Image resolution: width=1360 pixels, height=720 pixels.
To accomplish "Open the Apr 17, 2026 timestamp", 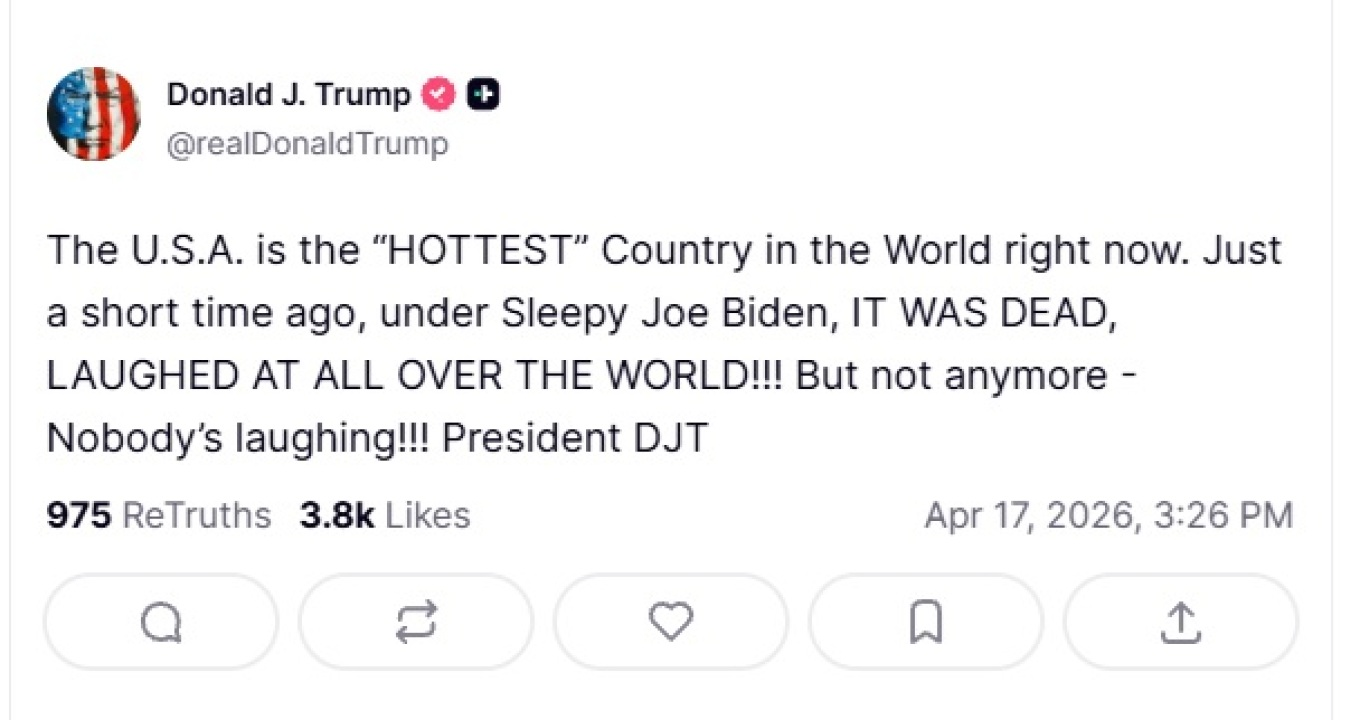I will 1108,516.
